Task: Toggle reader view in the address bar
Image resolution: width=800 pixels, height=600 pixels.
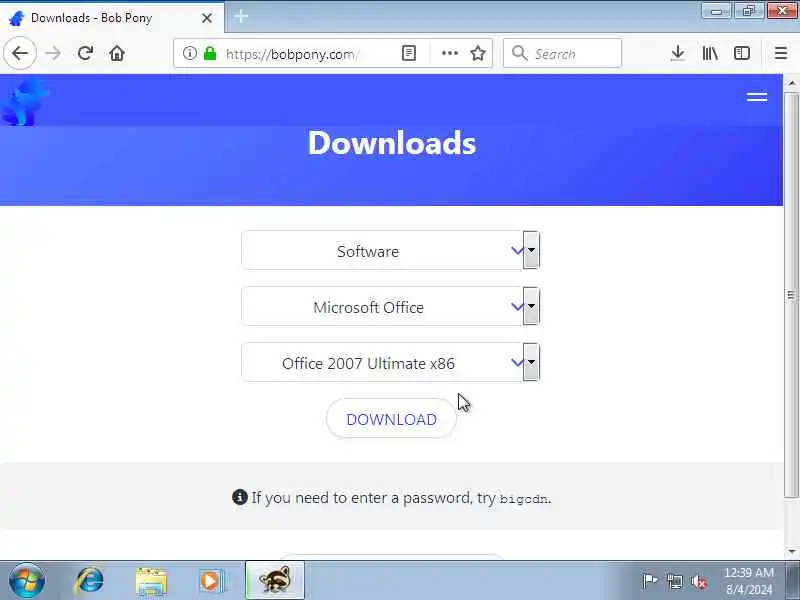Action: click(409, 53)
